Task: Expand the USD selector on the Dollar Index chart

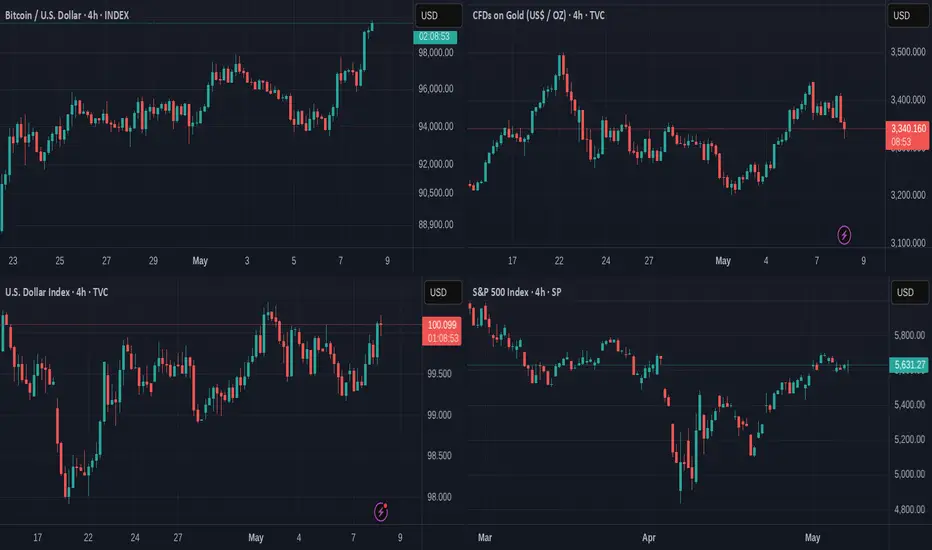Action: coord(438,293)
